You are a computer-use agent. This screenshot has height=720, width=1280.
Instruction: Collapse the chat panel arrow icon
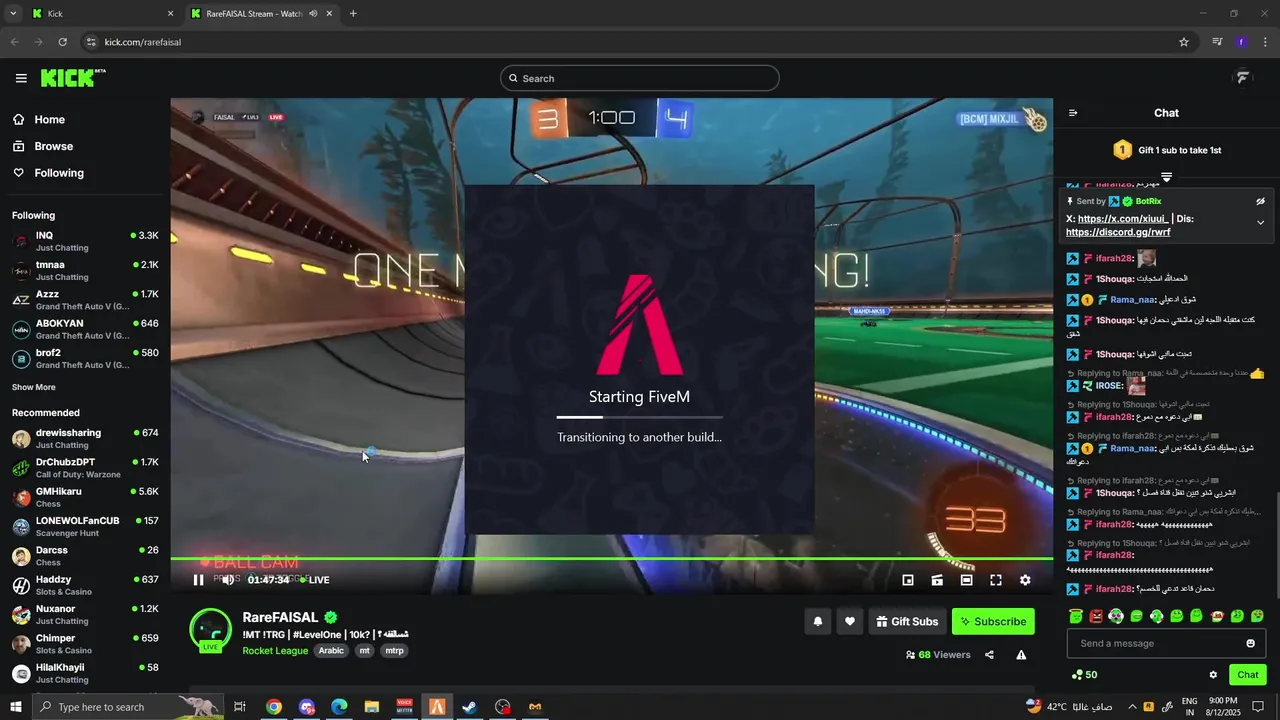point(1073,113)
